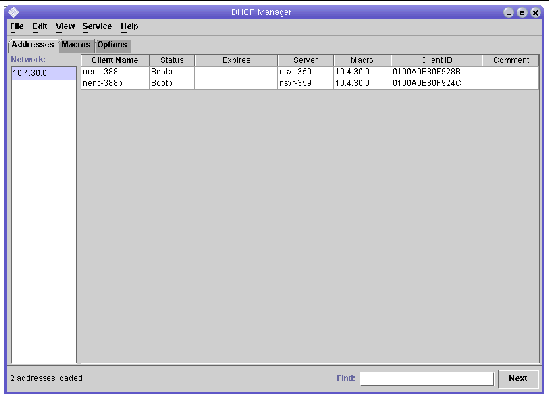
Task: Select network 10.4.30.0 in the Network list
Action: tap(44, 73)
